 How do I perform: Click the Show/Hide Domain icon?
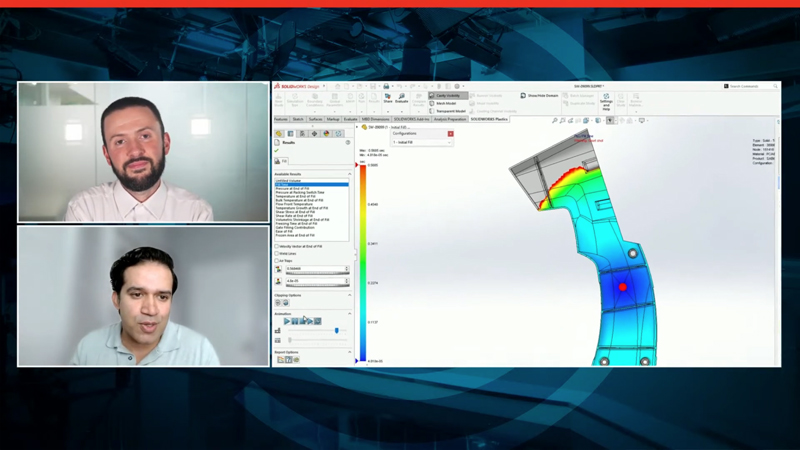point(538,96)
